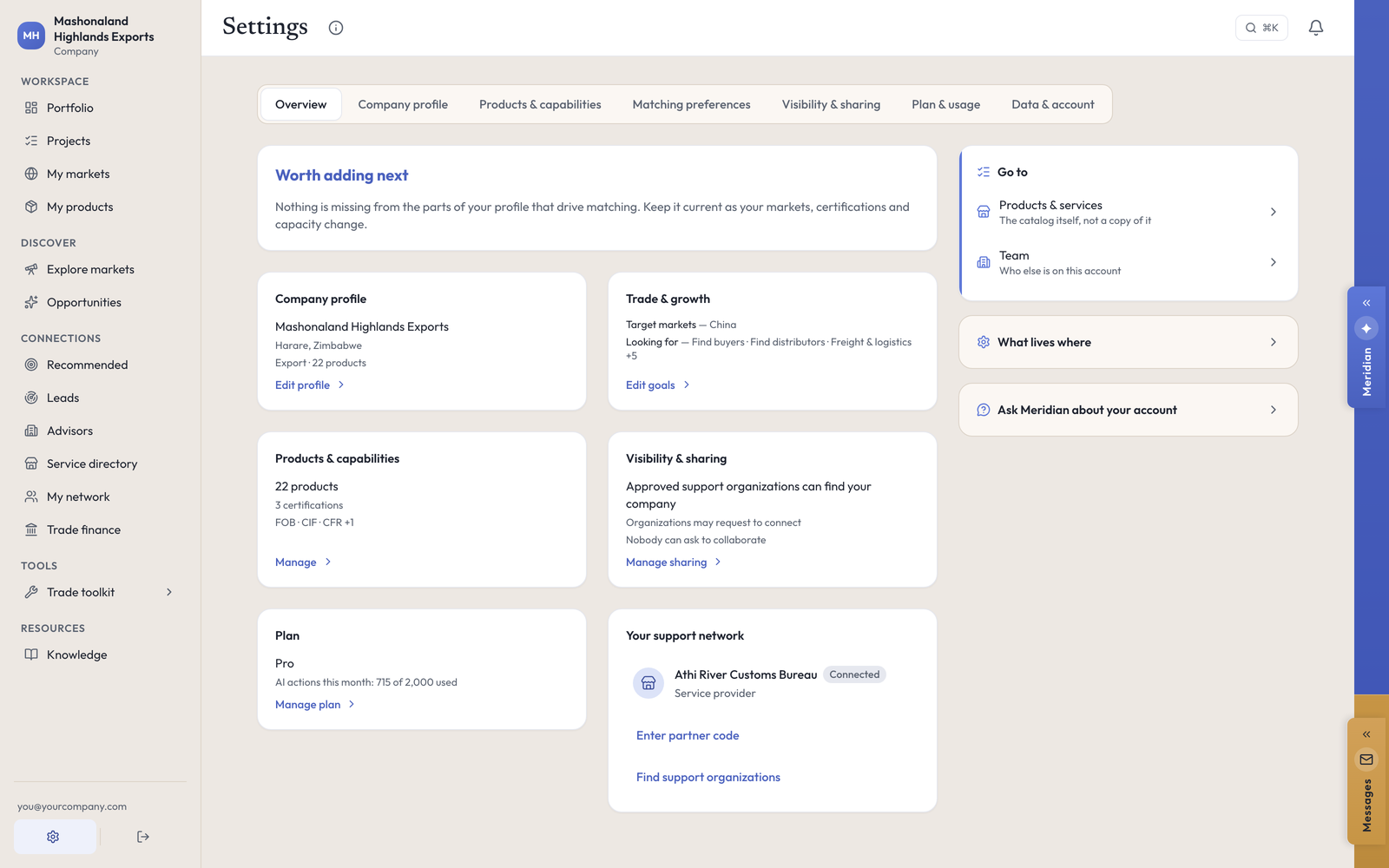Switch to Plan & usage tab
This screenshot has height=868, width=1389.
point(945,104)
